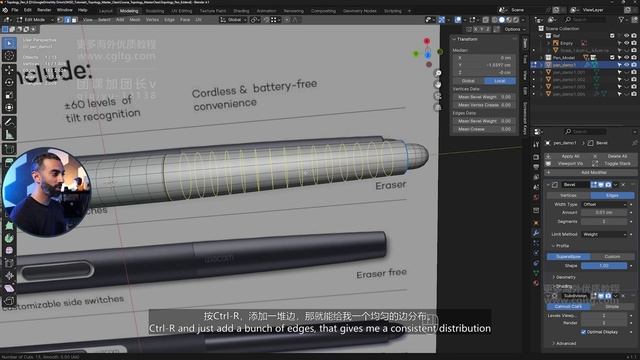
Task: Open the Render menu
Action: tap(44, 10)
